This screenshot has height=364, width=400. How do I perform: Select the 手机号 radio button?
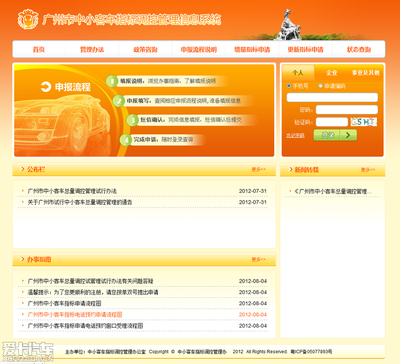pyautogui.click(x=289, y=86)
